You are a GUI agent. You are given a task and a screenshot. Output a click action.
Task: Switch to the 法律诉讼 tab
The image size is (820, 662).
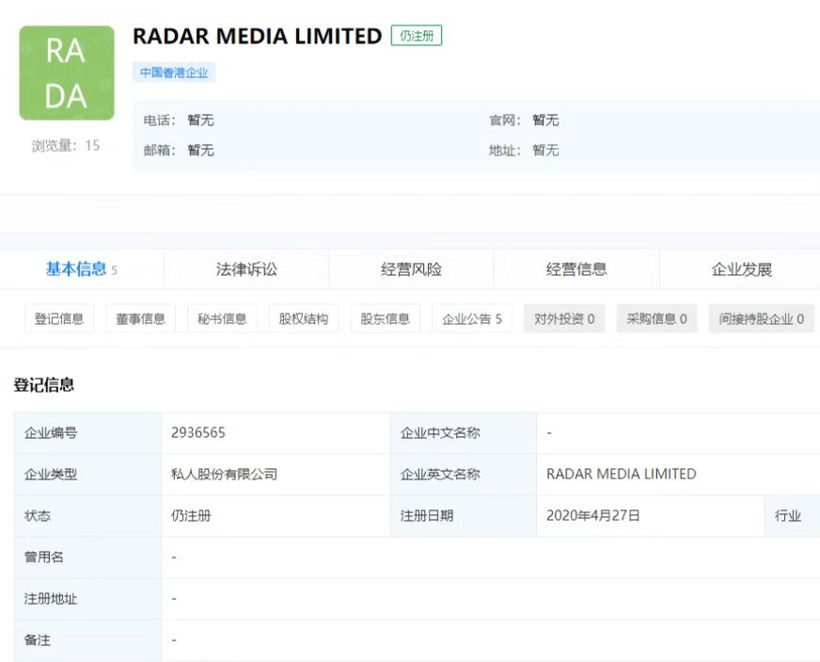[x=246, y=269]
